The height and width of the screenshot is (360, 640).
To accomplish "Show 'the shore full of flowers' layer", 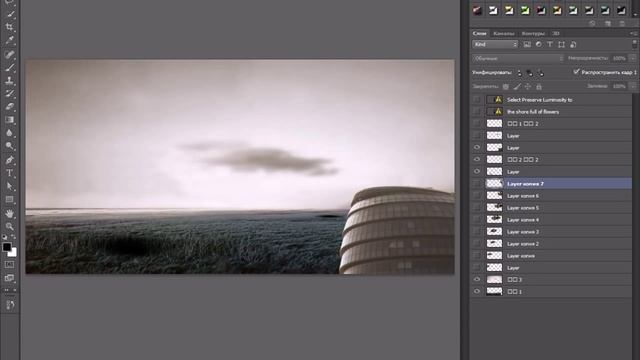I will [x=477, y=111].
